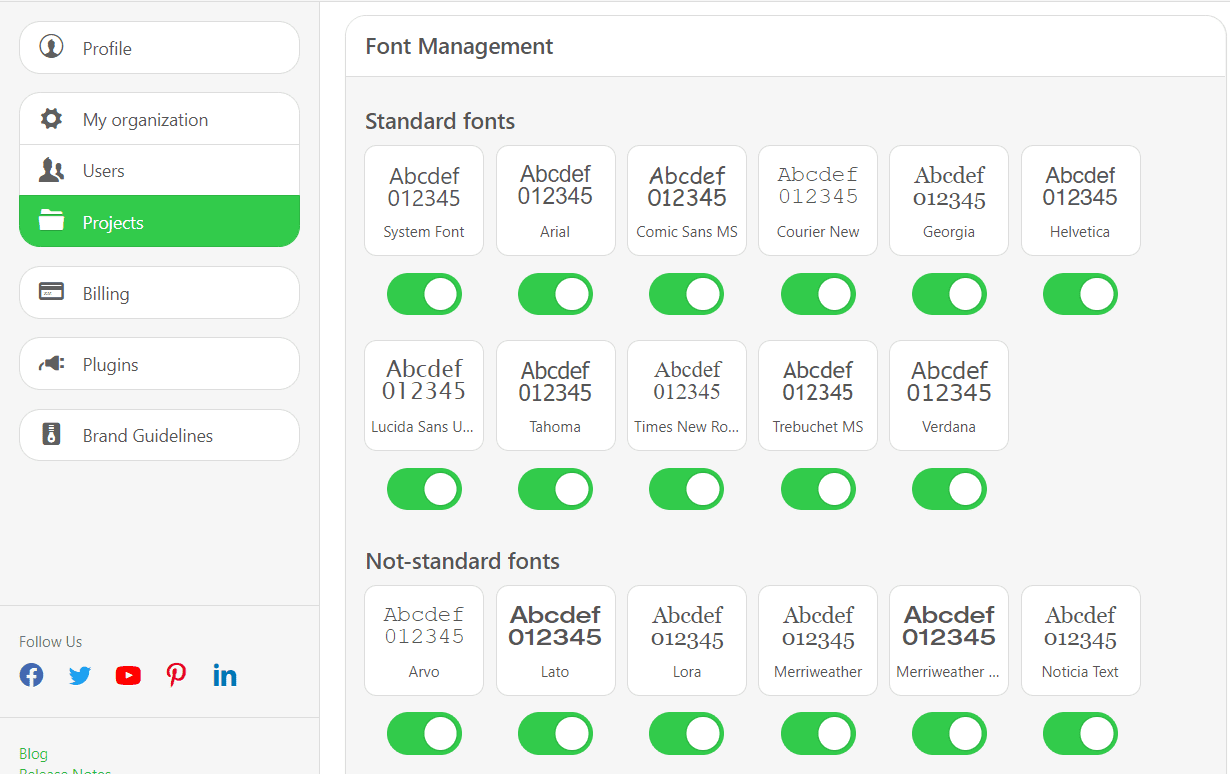Click the Georgia font preview card
This screenshot has height=774, width=1230.
(x=949, y=200)
